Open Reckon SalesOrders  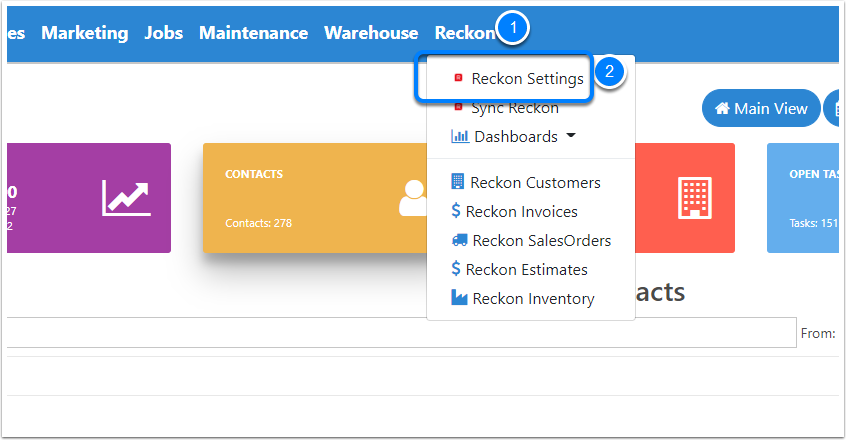[542, 240]
